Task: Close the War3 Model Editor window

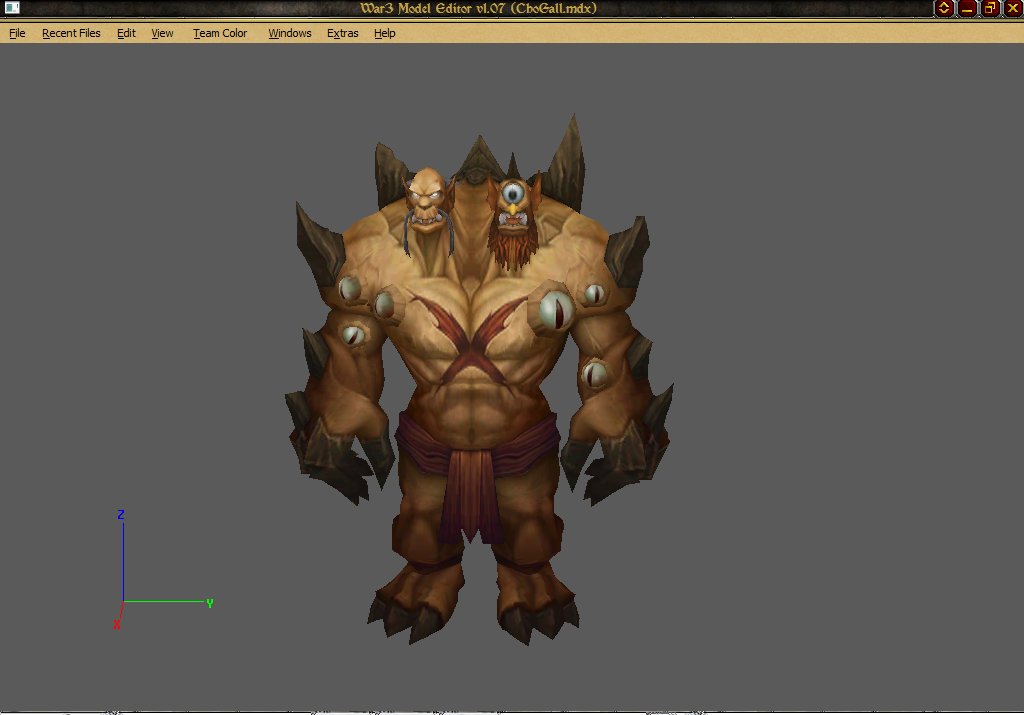Action: pos(1013,8)
